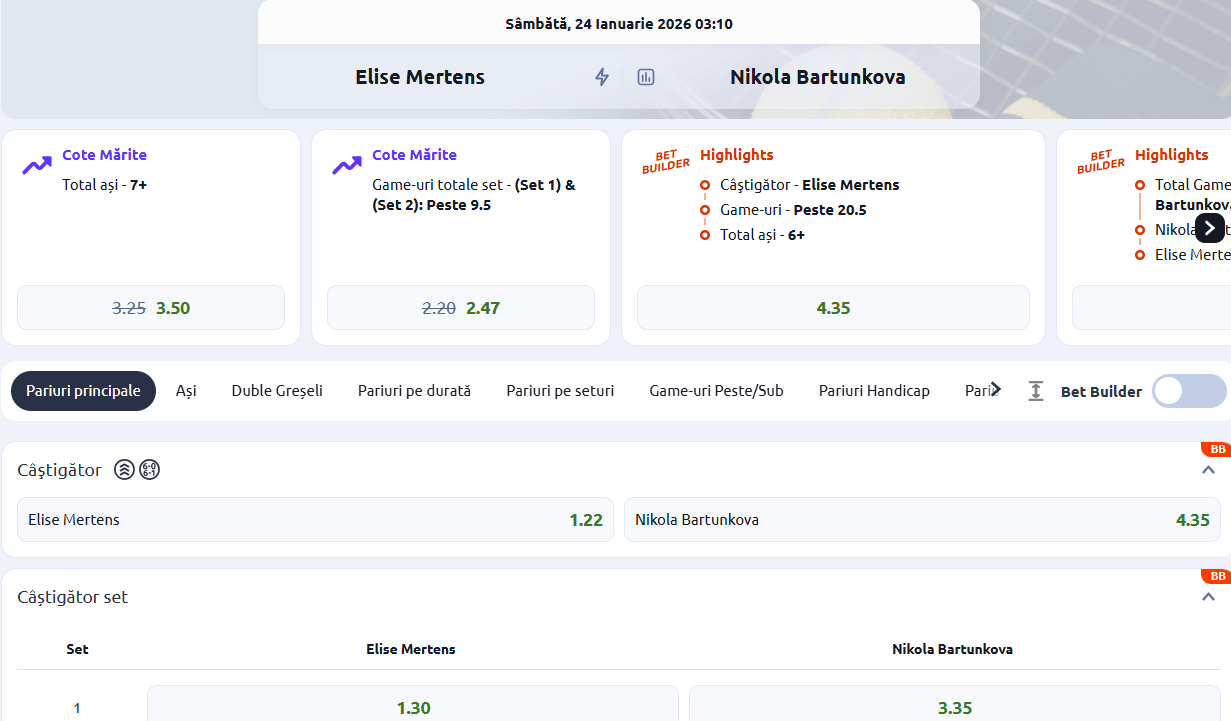
Task: Select the Pariuri Handicap tab
Action: [874, 391]
